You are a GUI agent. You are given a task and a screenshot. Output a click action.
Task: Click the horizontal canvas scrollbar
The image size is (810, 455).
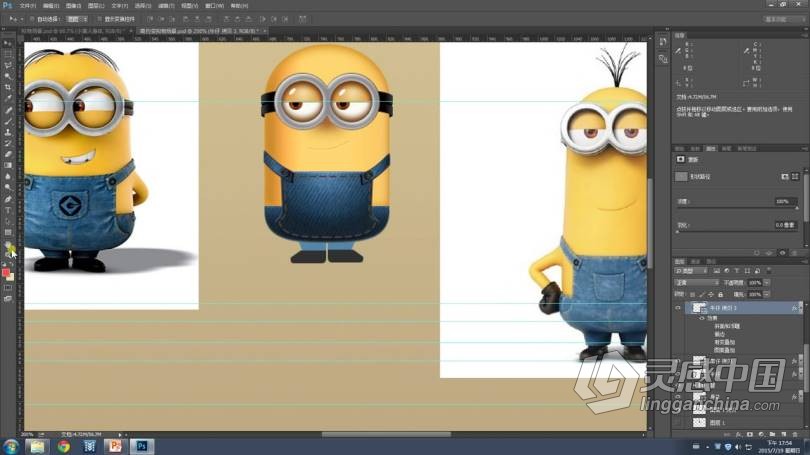pos(386,434)
